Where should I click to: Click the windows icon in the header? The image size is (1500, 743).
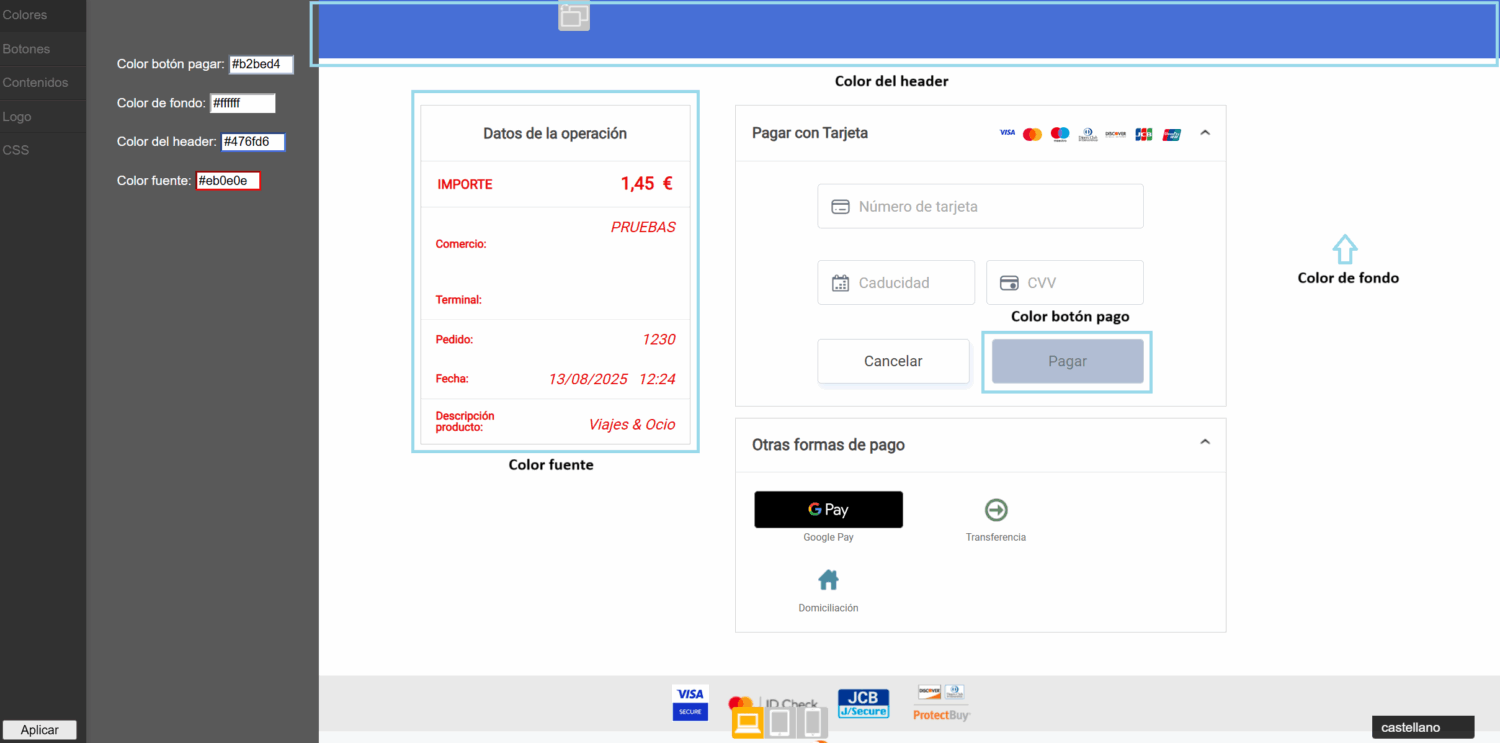click(x=573, y=15)
